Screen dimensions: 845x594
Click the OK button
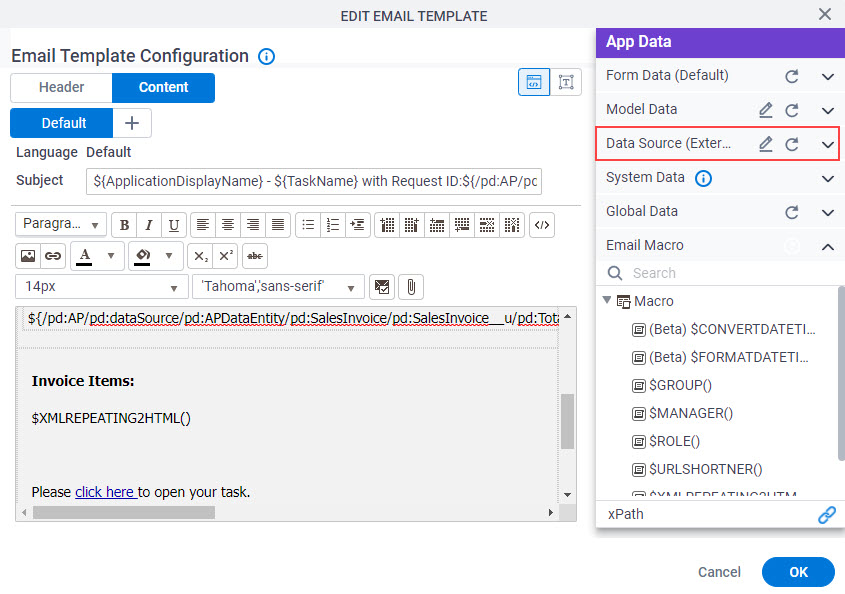(798, 572)
